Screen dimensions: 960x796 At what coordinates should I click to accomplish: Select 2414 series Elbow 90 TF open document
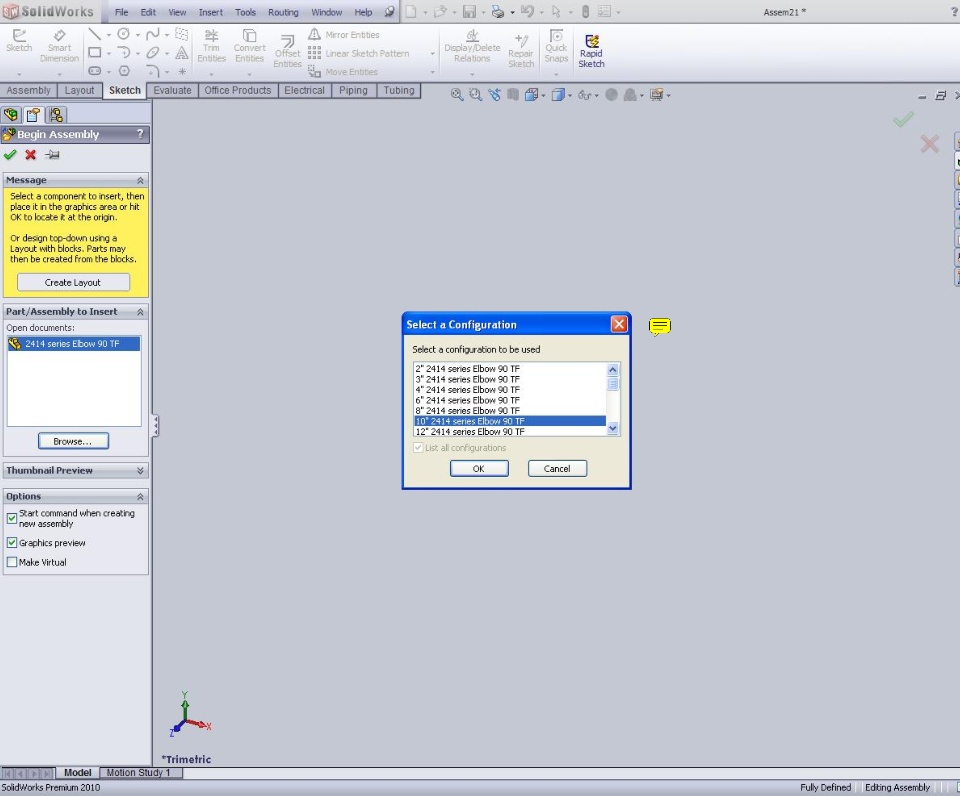(73, 344)
